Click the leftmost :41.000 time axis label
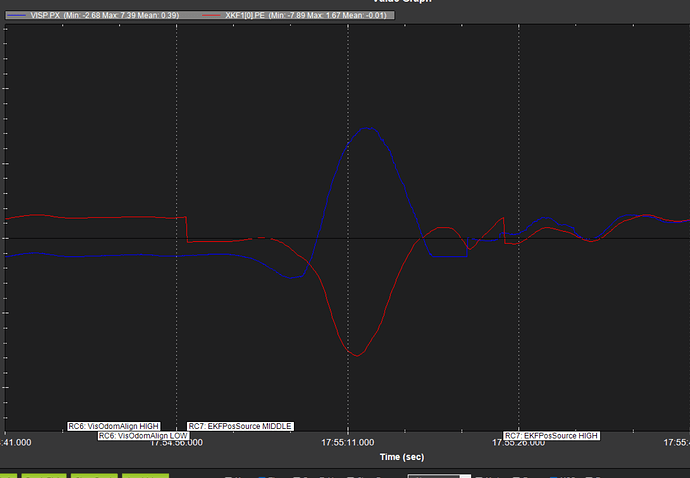 (20, 441)
